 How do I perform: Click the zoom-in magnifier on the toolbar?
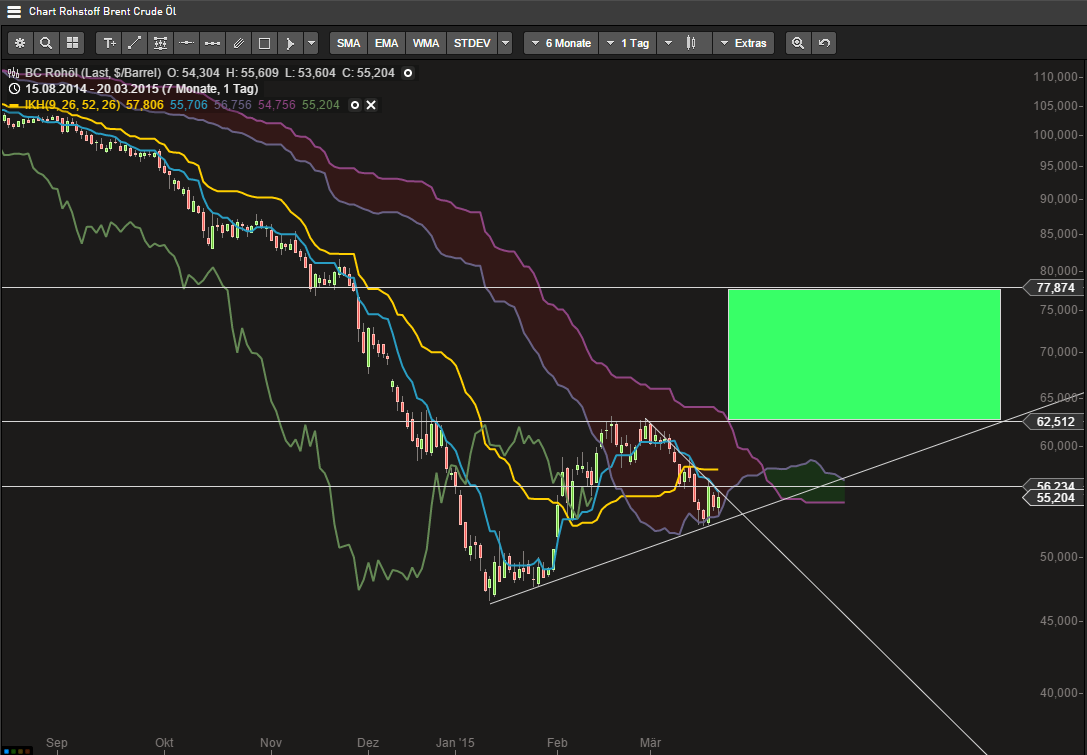point(795,43)
